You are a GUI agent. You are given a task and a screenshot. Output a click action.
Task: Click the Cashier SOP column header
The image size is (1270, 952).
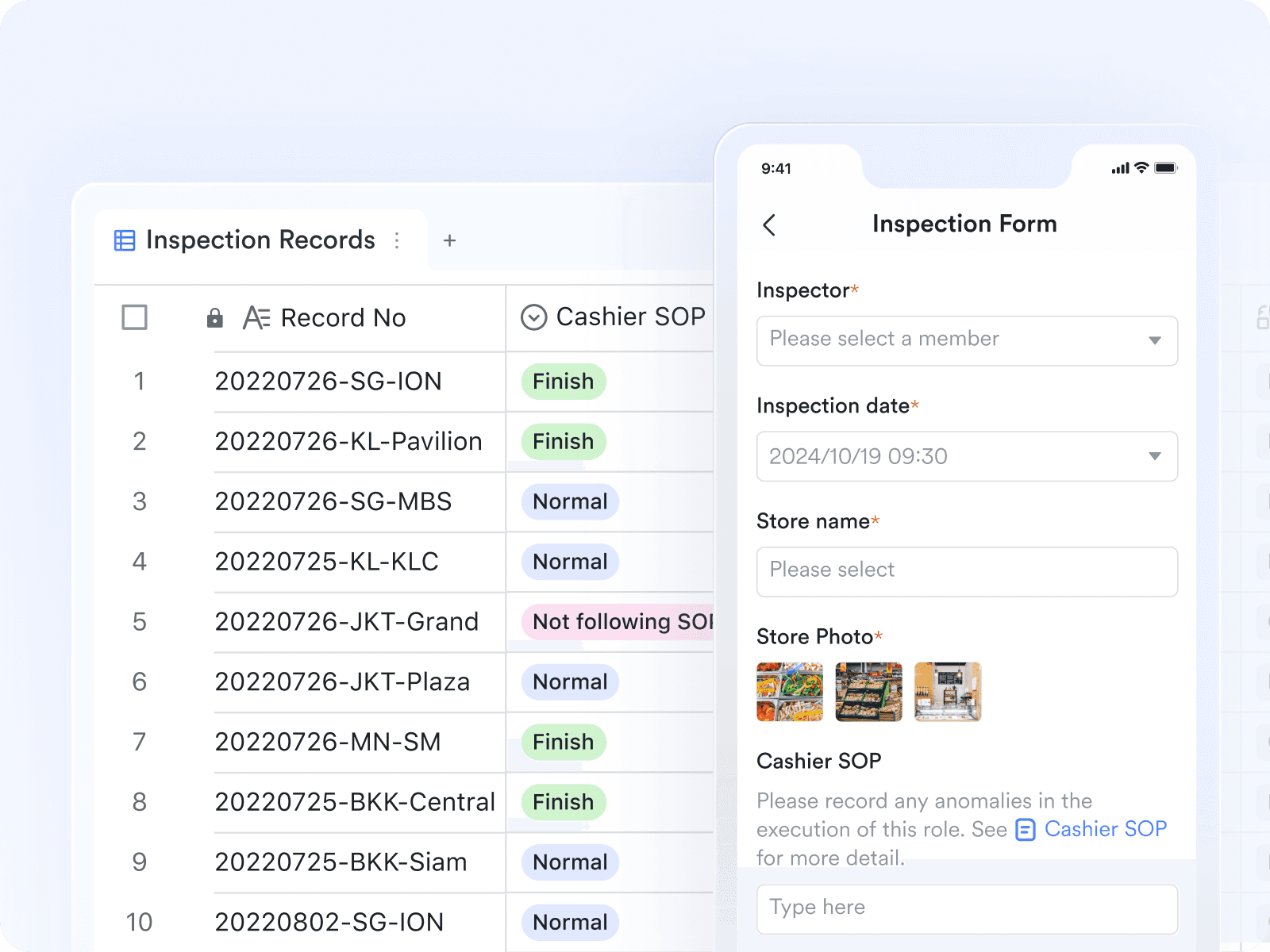(x=610, y=317)
